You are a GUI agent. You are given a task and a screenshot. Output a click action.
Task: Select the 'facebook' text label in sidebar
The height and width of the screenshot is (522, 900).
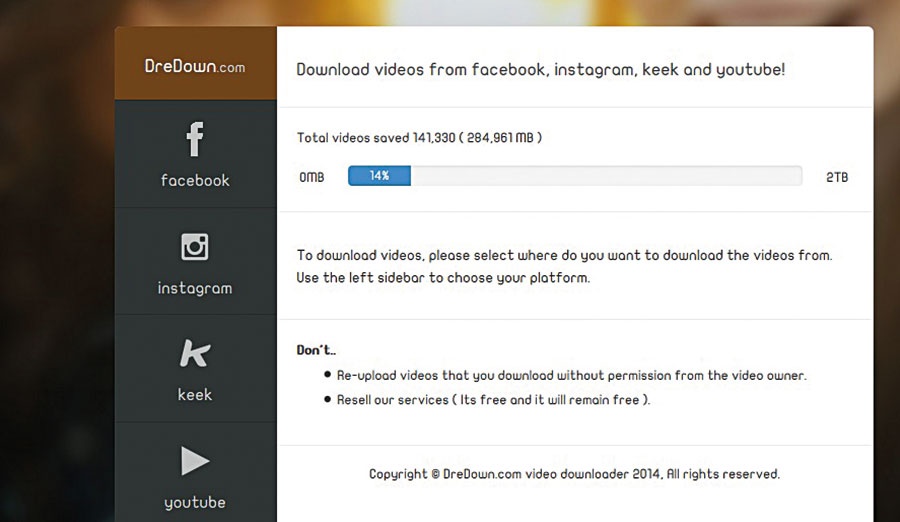coord(195,181)
